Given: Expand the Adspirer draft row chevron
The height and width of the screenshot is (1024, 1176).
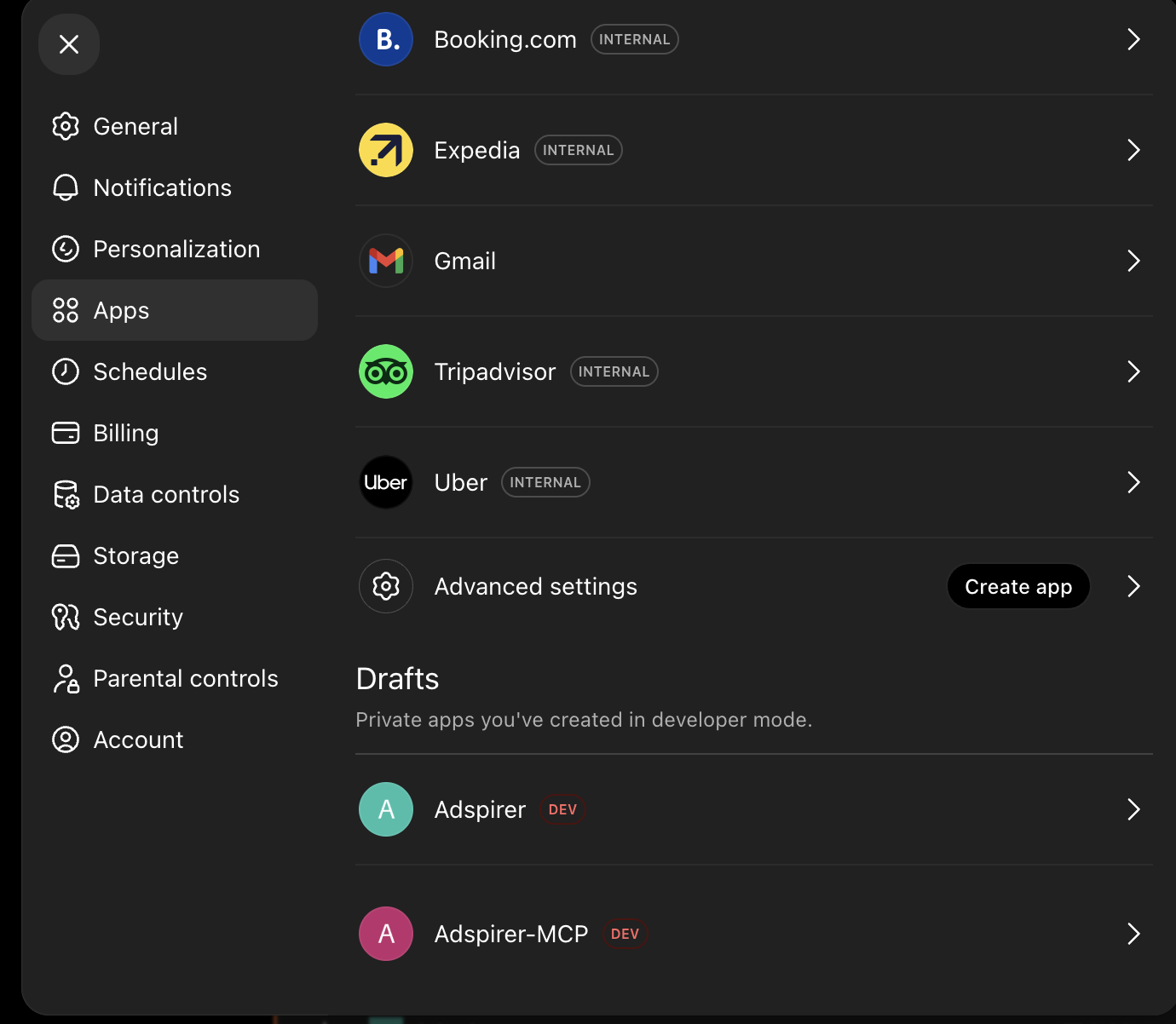Looking at the screenshot, I should [1133, 809].
